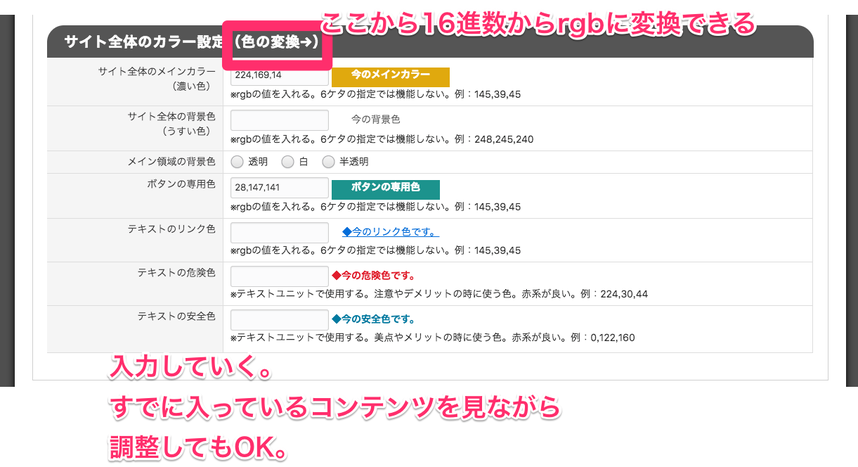Viewport: 858px width, 467px height.
Task: Click the button color input showing 28,147,141
Action: coord(279,188)
